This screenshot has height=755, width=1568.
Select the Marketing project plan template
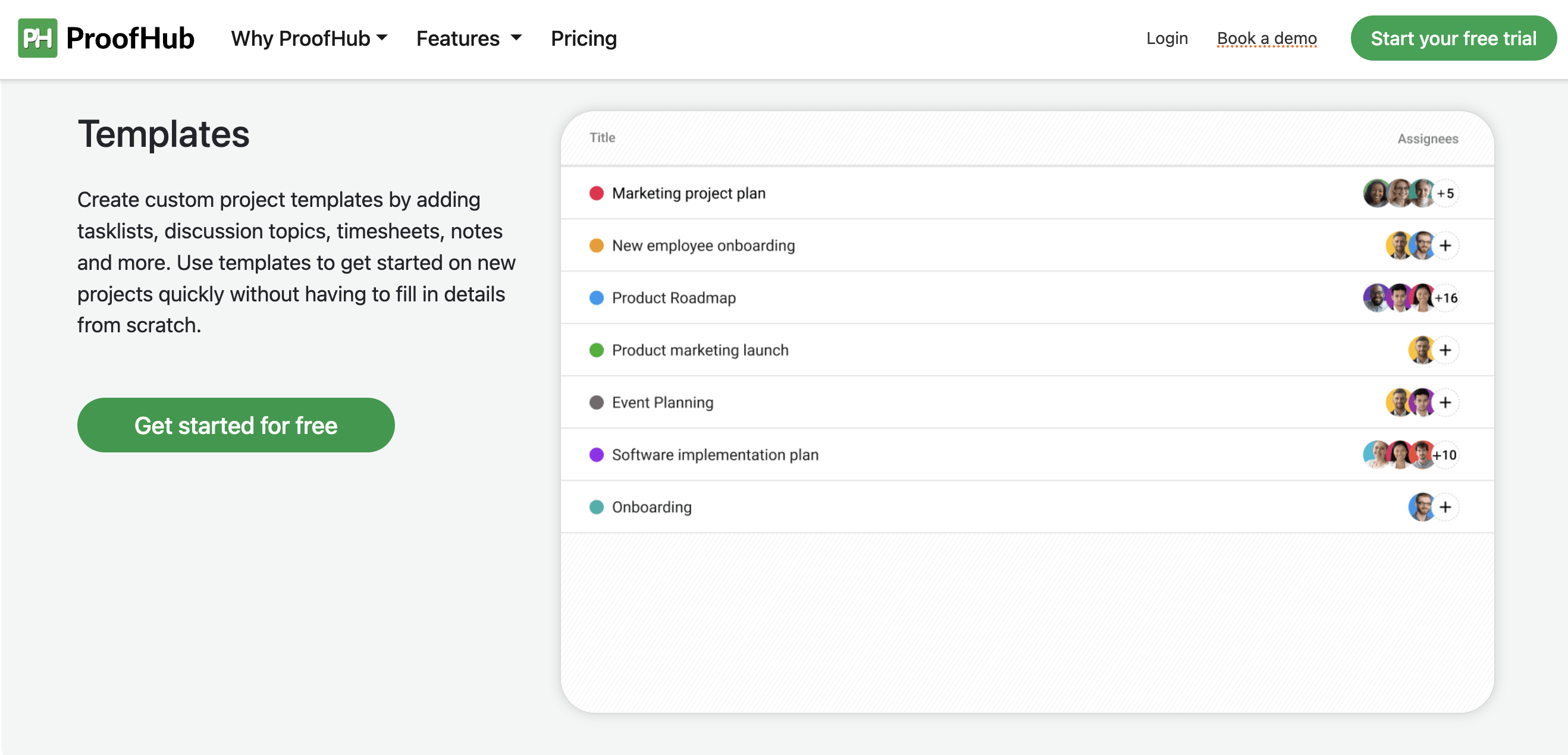tap(688, 193)
